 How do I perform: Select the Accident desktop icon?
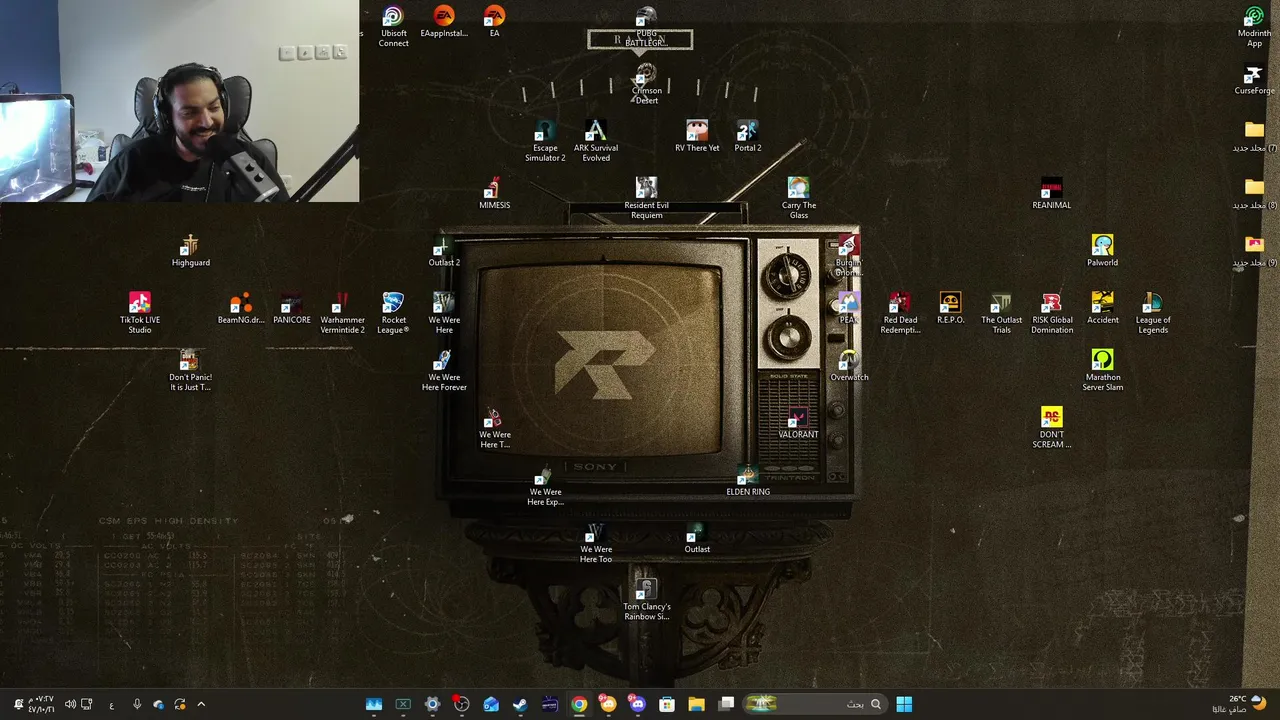1102,309
